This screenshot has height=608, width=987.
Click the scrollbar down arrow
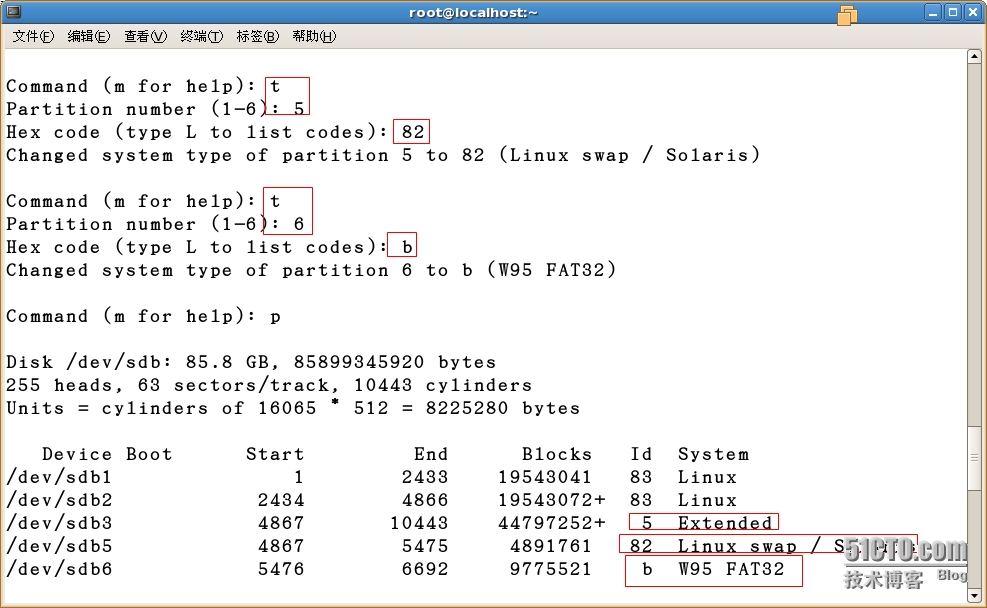click(x=974, y=595)
